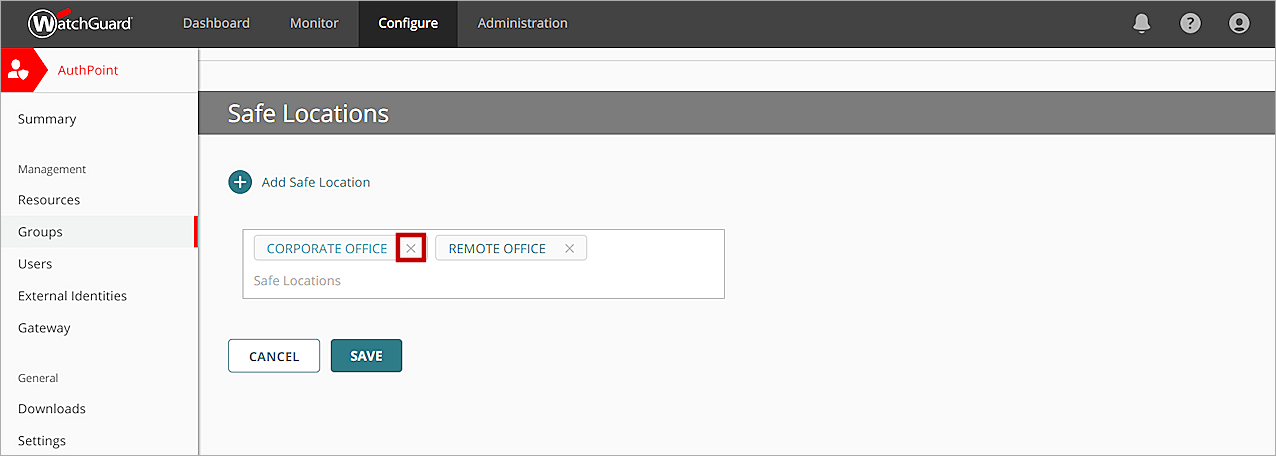This screenshot has height=456, width=1276.
Task: Remove the REMOTE OFFICE tag
Action: pos(569,249)
